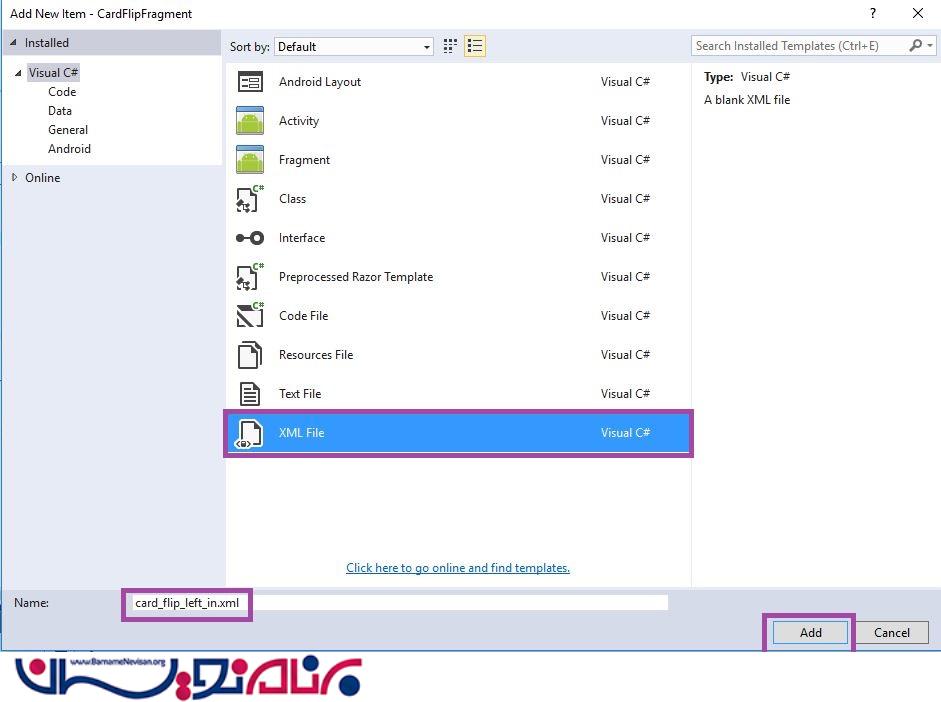This screenshot has width=941, height=702.
Task: Select the Code File template name
Action: [303, 316]
